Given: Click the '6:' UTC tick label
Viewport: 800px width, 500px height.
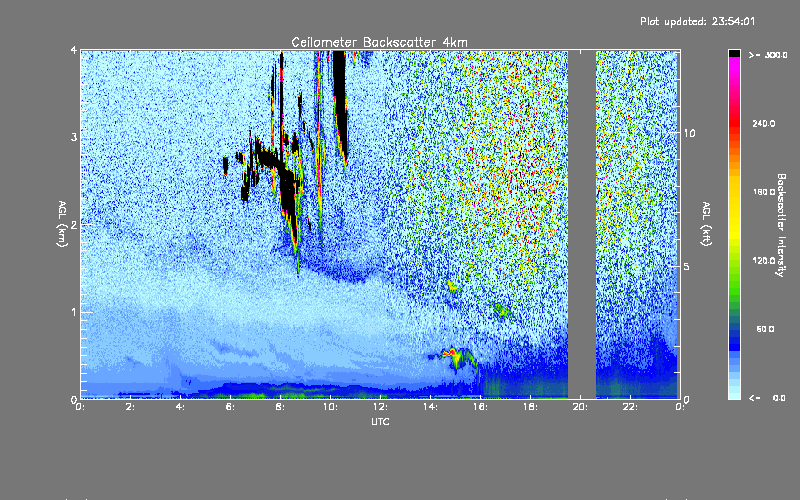Looking at the screenshot, I should click(x=230, y=407).
